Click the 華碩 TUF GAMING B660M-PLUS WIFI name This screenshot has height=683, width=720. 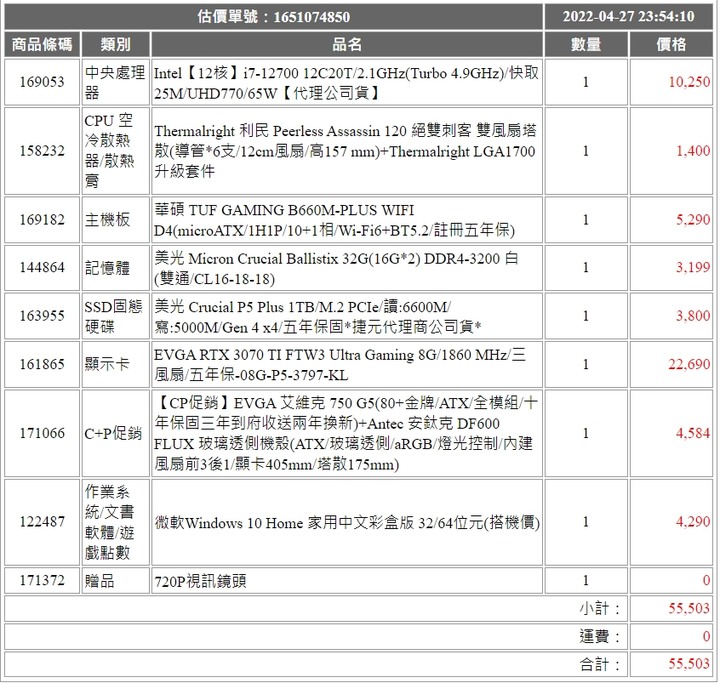pyautogui.click(x=334, y=220)
